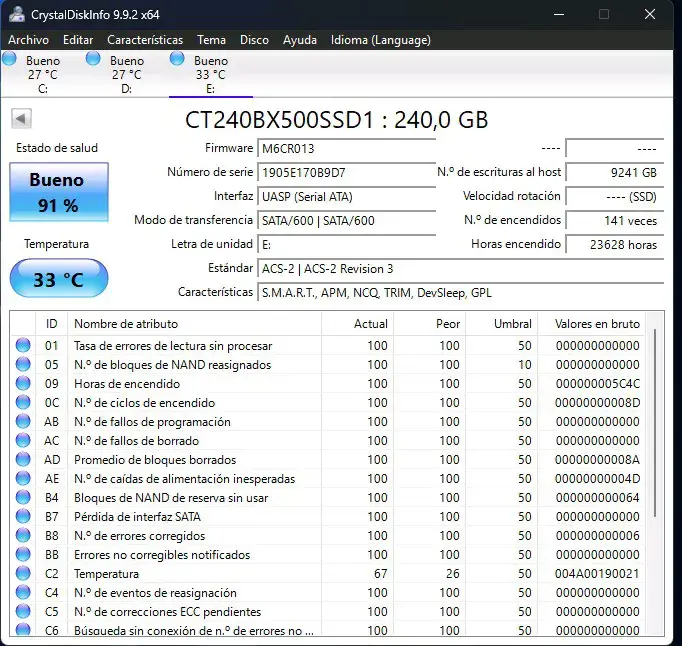This screenshot has width=682, height=646.
Task: Click status orb of attribute AE row
Action: pyautogui.click(x=23, y=479)
